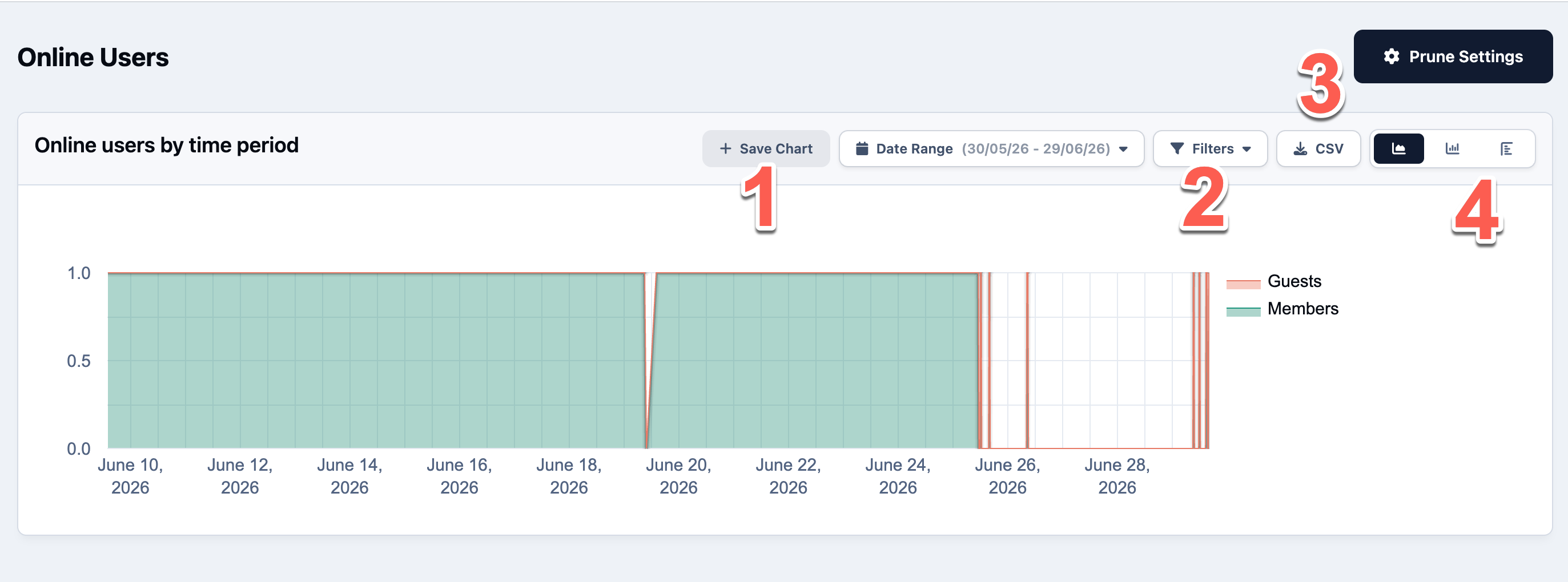
Task: Click the Date Range dropdown caret
Action: [1124, 149]
